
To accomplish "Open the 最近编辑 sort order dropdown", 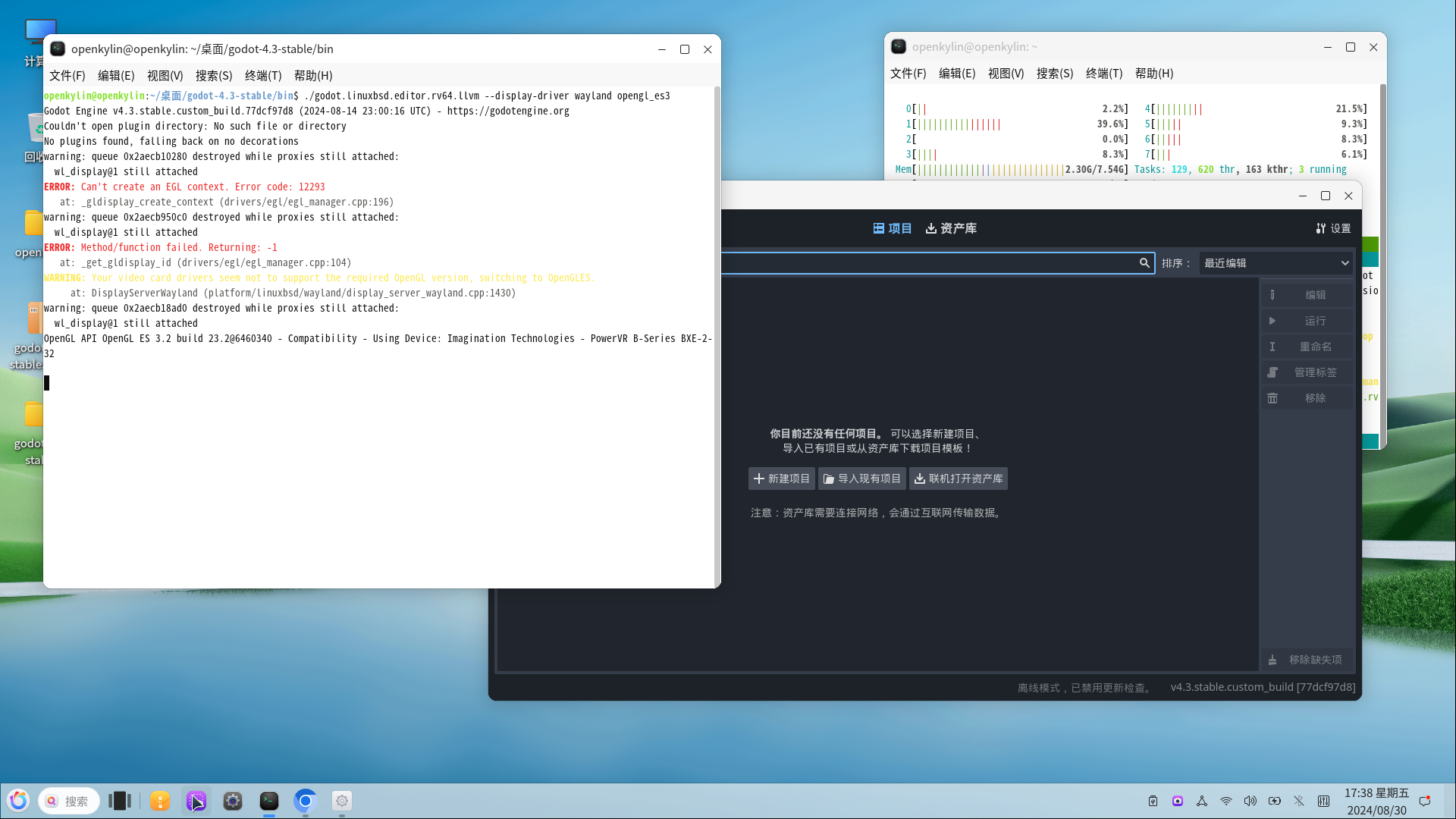I will click(1276, 263).
